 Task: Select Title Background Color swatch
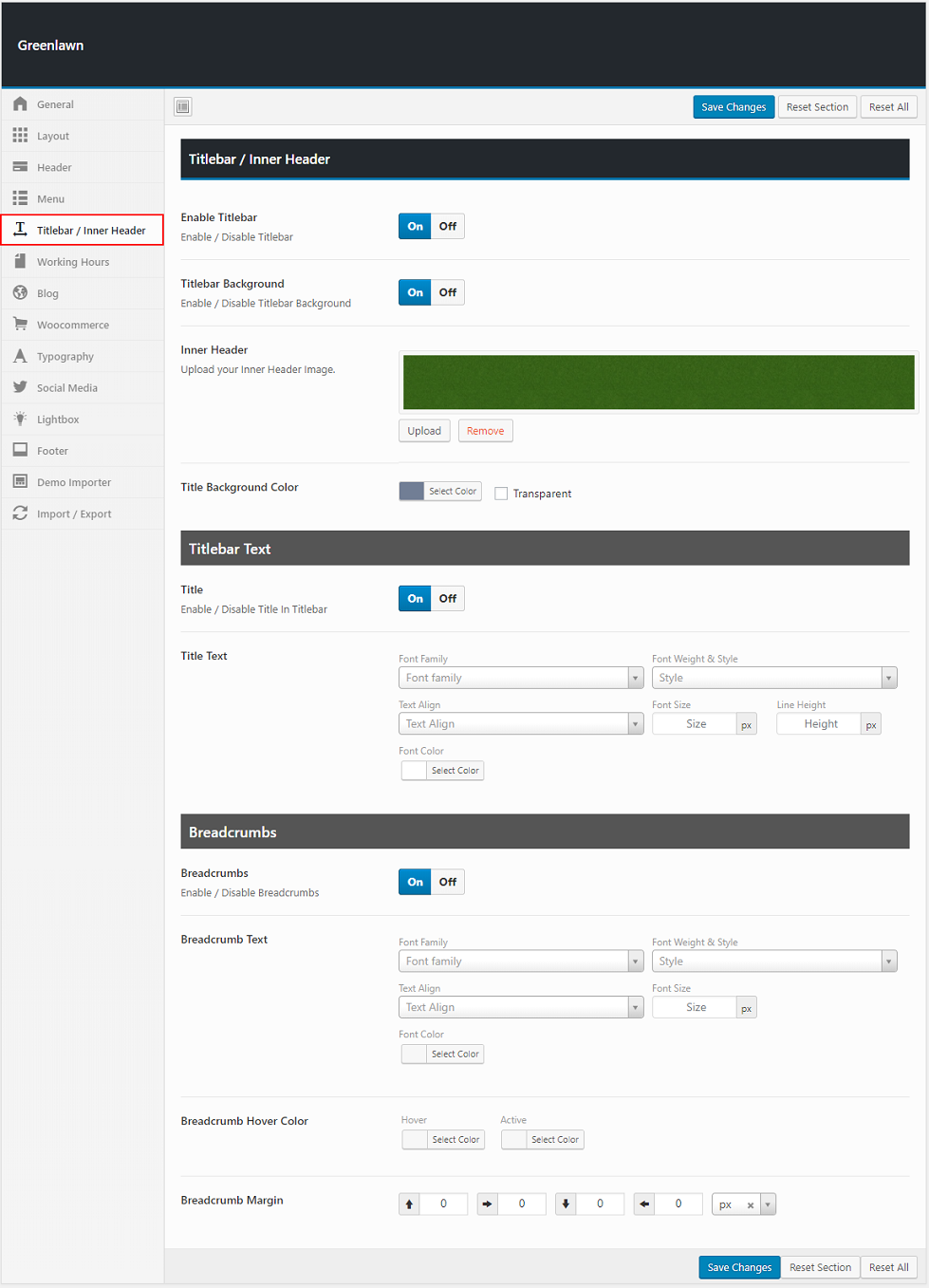[x=412, y=491]
